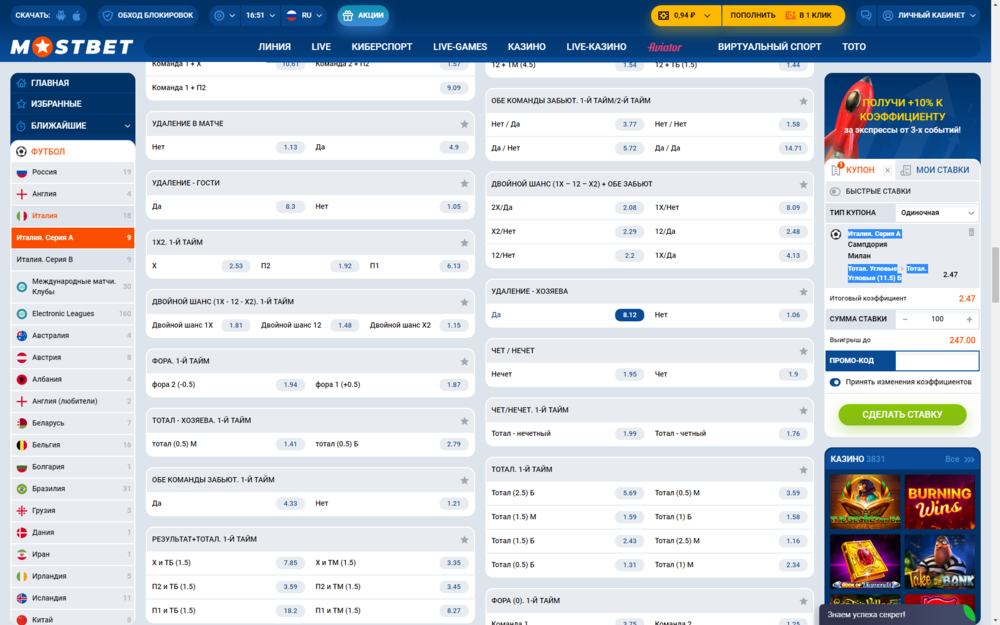Click Обход блокировок button
This screenshot has height=625, width=1000.
pos(148,15)
